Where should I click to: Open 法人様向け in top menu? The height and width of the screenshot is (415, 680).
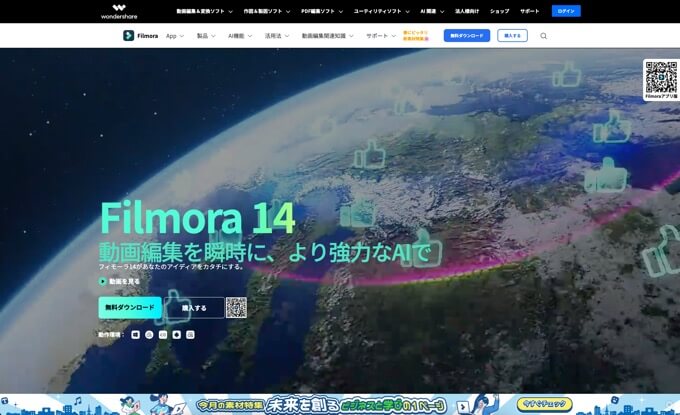467,11
